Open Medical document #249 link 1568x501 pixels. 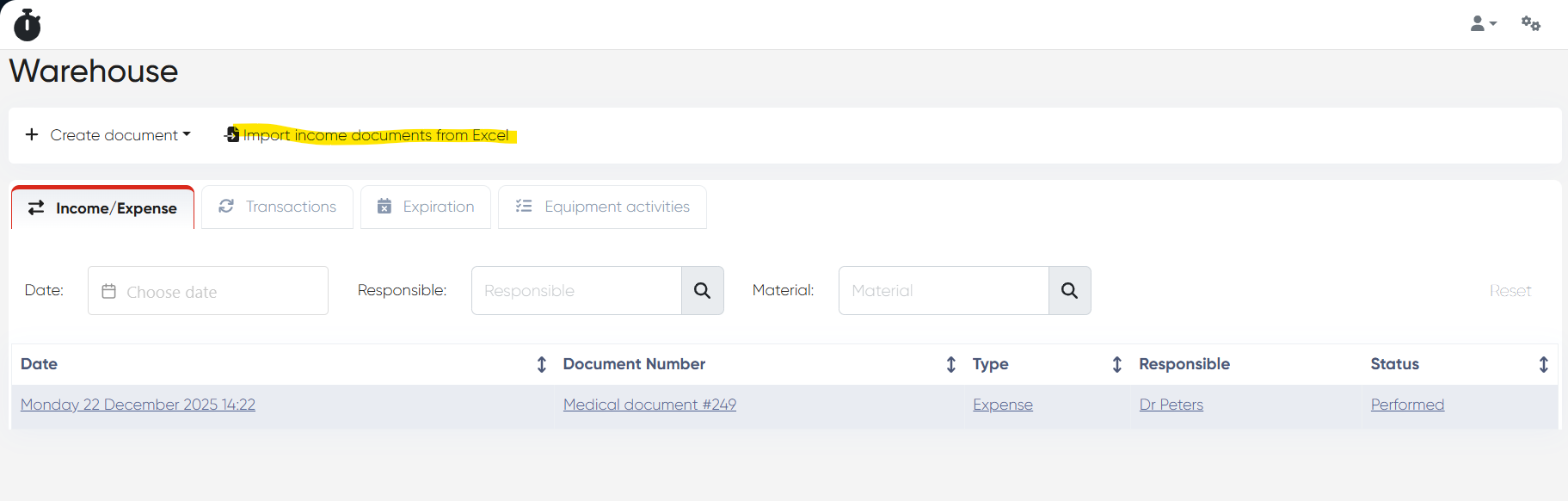[649, 405]
